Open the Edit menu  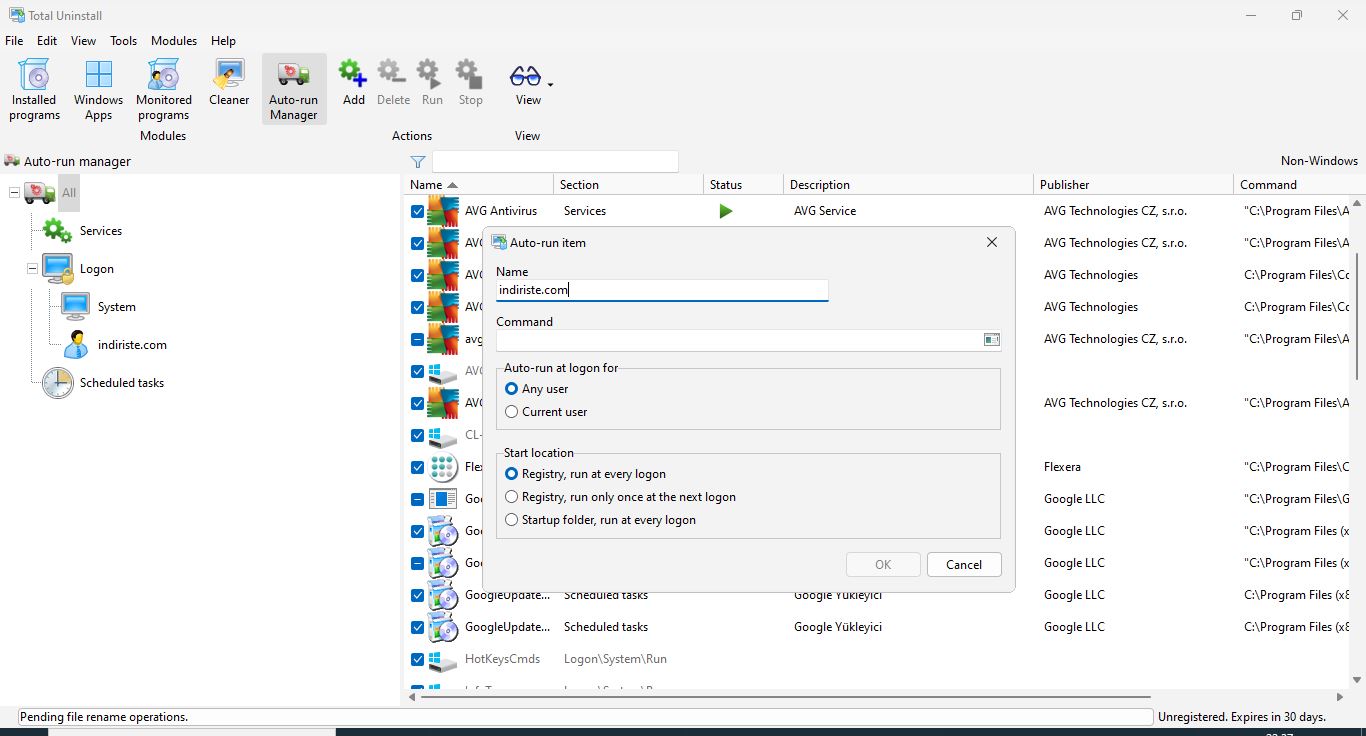[x=47, y=41]
